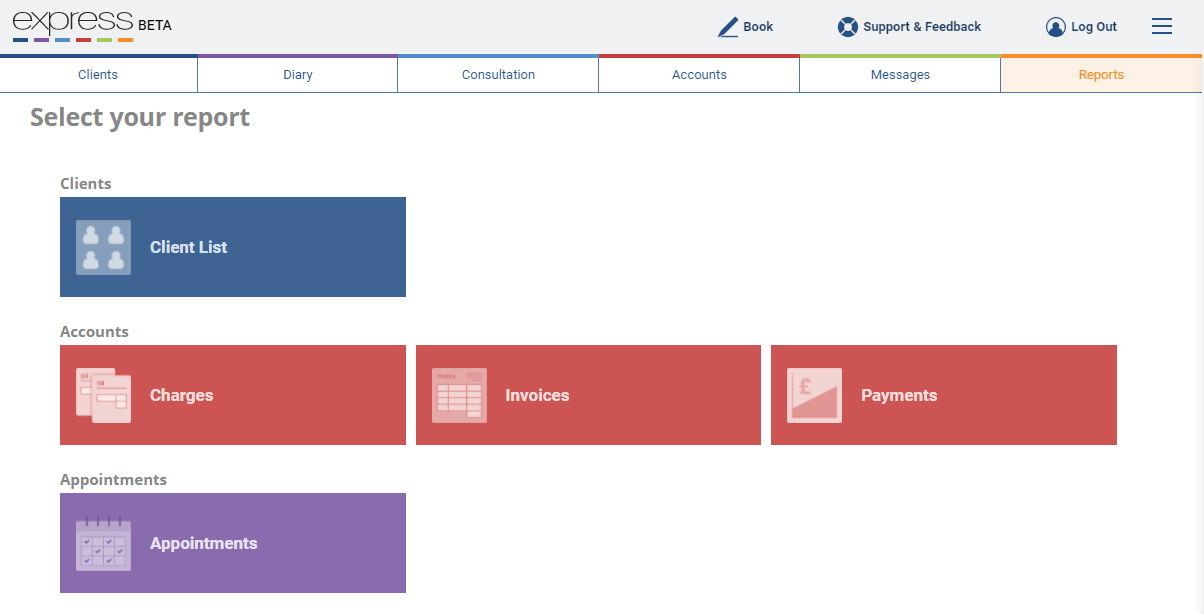The width and height of the screenshot is (1204, 614).
Task: Click the Book link text
Action: click(x=758, y=27)
